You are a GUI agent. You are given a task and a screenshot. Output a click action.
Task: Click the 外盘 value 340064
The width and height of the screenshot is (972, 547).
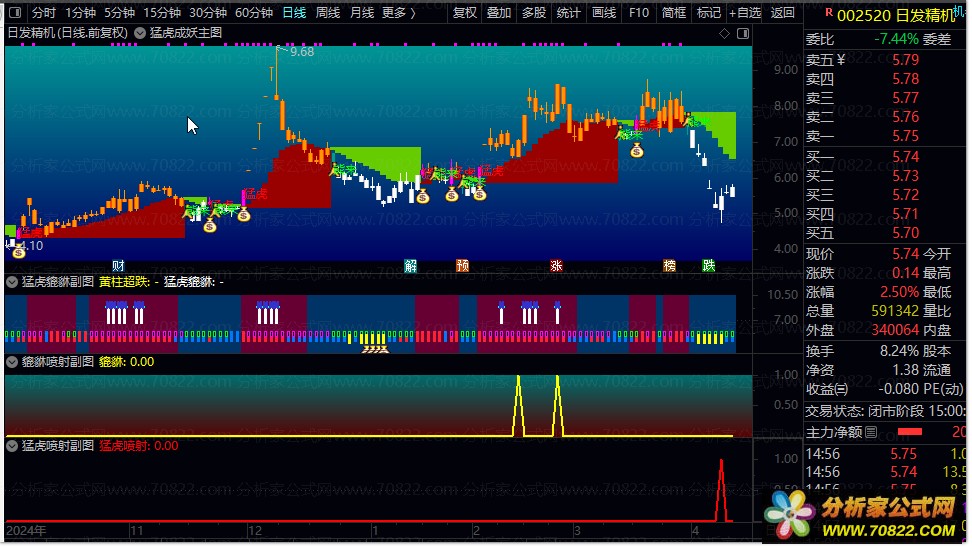(895, 331)
